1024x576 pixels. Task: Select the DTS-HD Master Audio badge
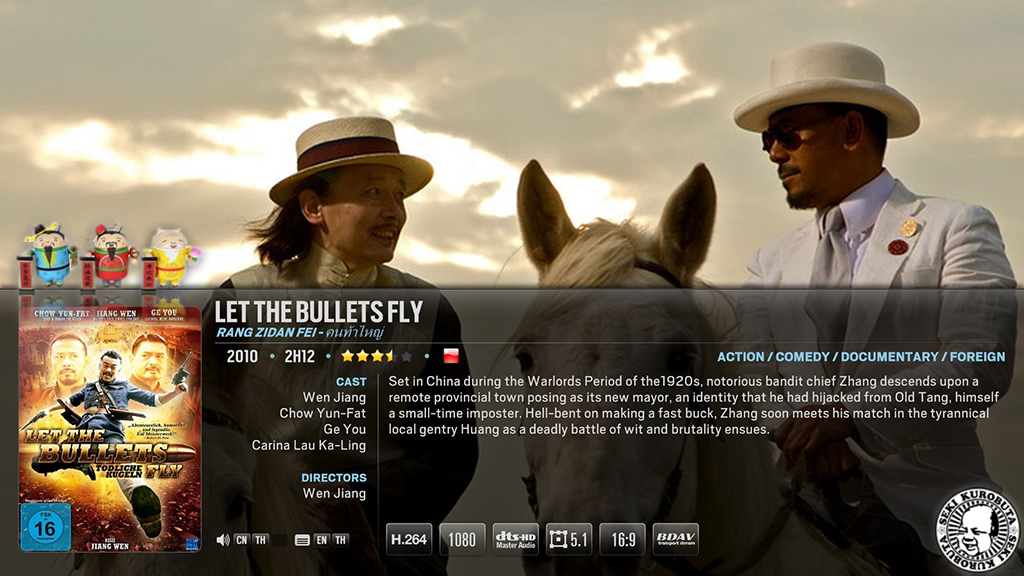515,539
